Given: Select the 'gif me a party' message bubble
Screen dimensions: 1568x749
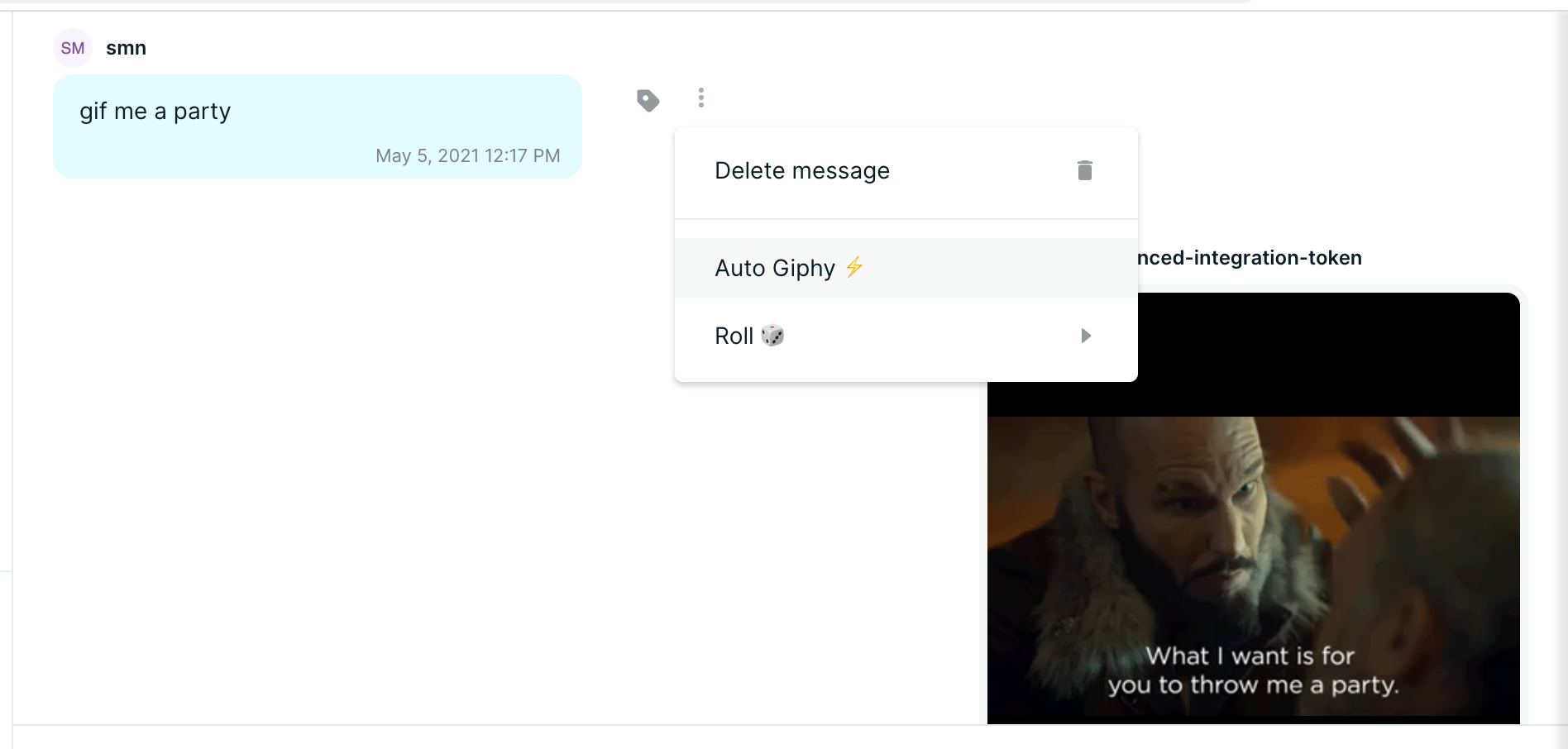Looking at the screenshot, I should click(x=318, y=126).
